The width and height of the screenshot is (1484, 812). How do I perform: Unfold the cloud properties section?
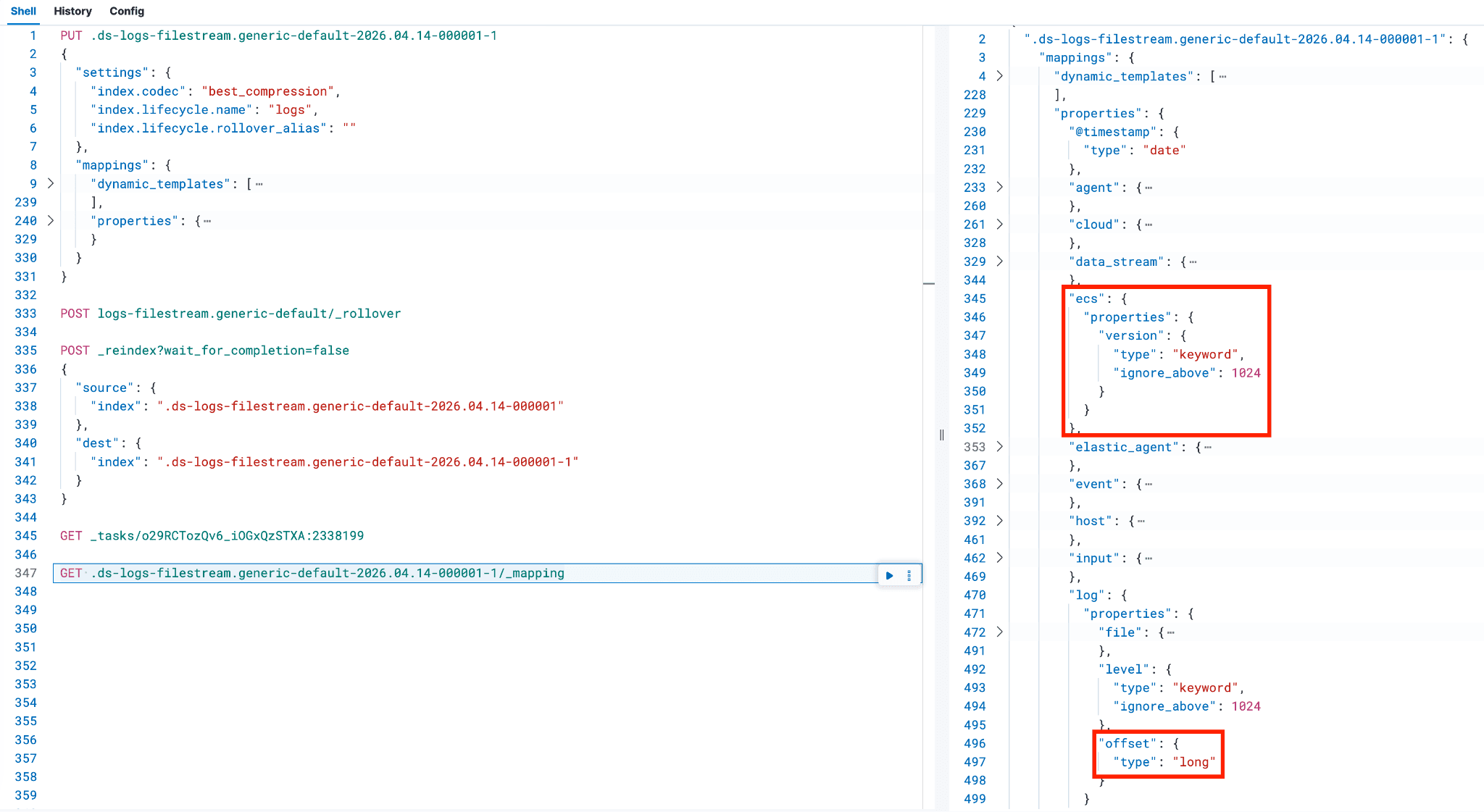(x=1000, y=225)
